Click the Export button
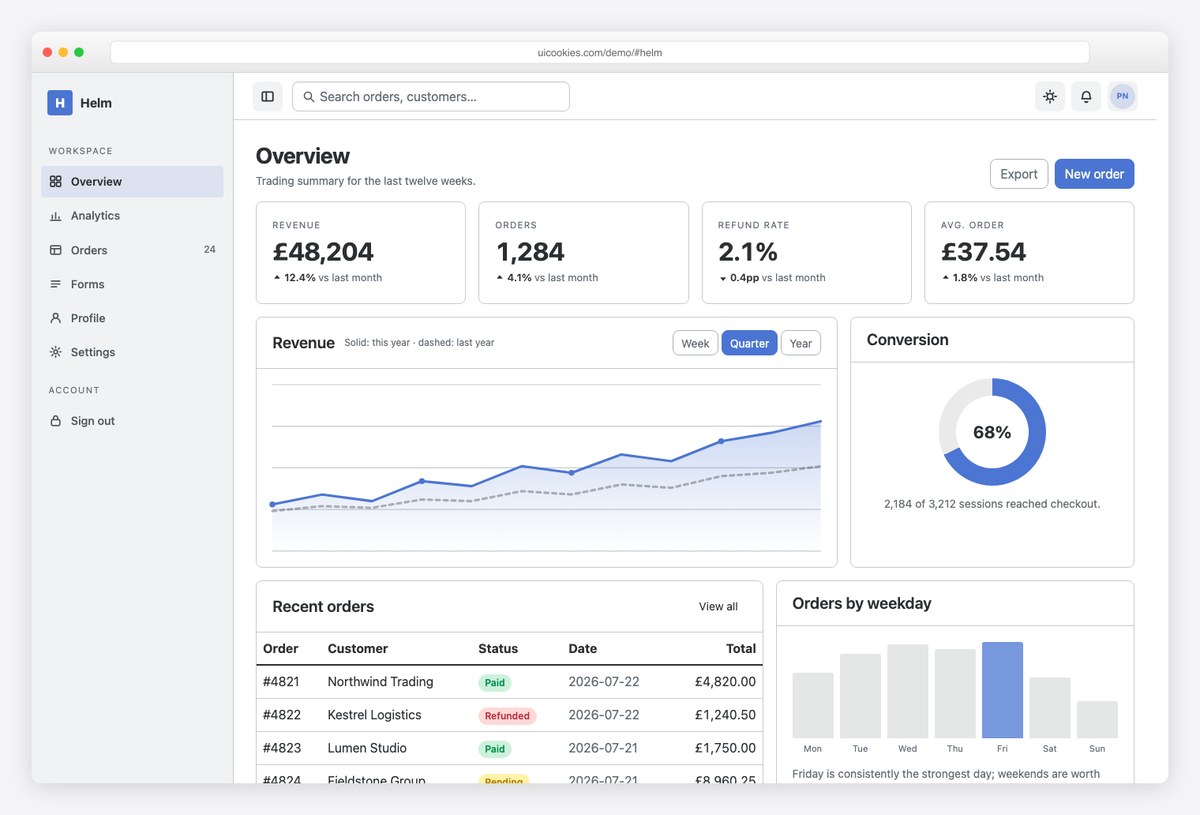This screenshot has height=815, width=1200. [1019, 174]
